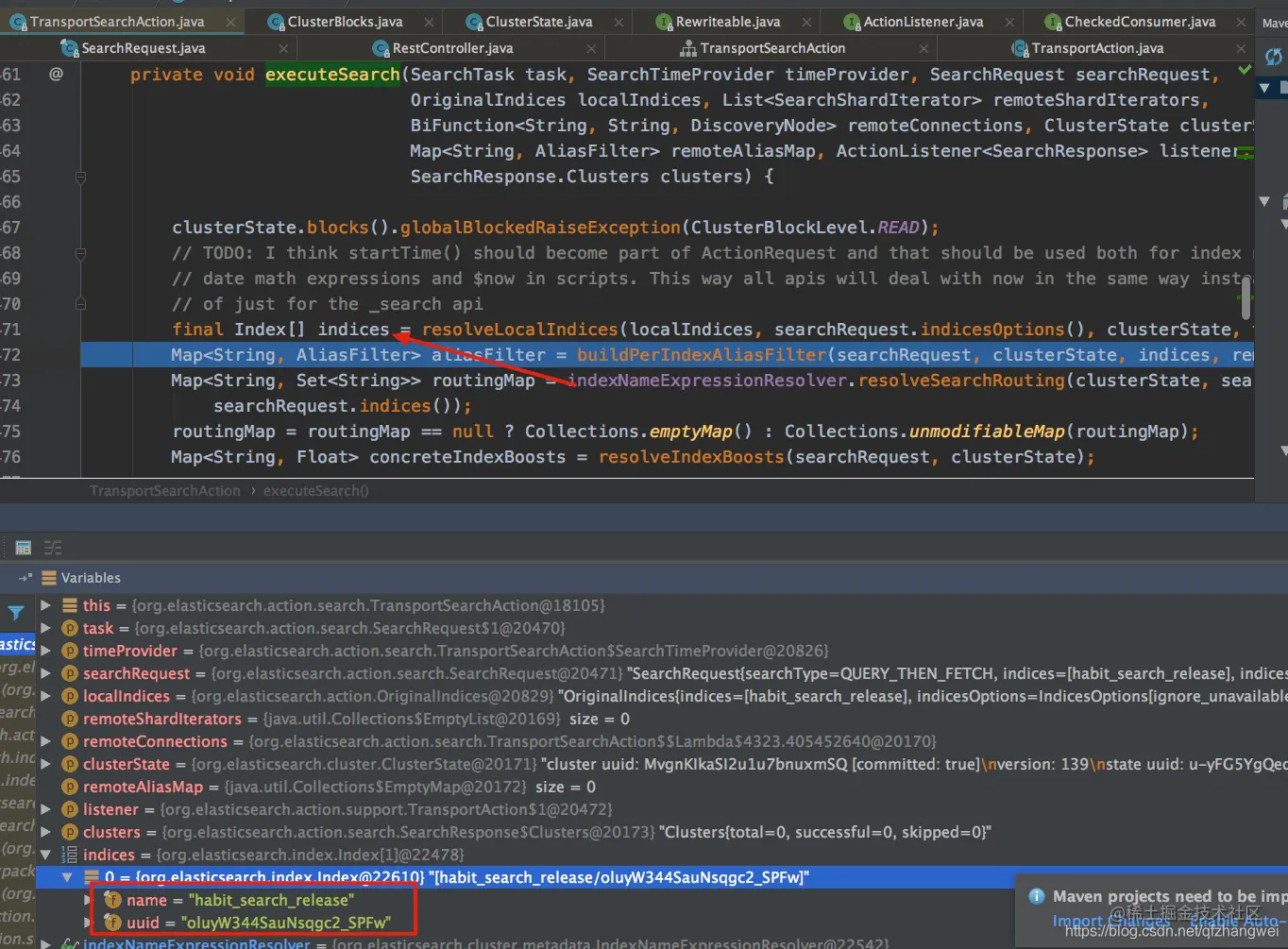1288x949 pixels.
Task: Close the ClusterBlocks.java tab
Action: pos(430,22)
